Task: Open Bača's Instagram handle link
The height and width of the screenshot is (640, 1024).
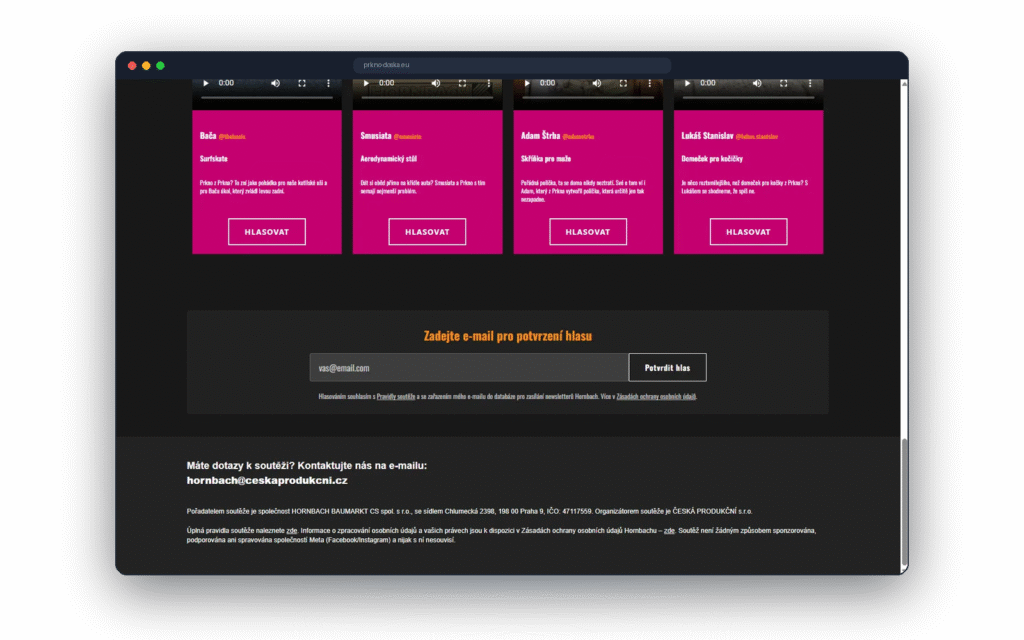Action: pyautogui.click(x=232, y=136)
